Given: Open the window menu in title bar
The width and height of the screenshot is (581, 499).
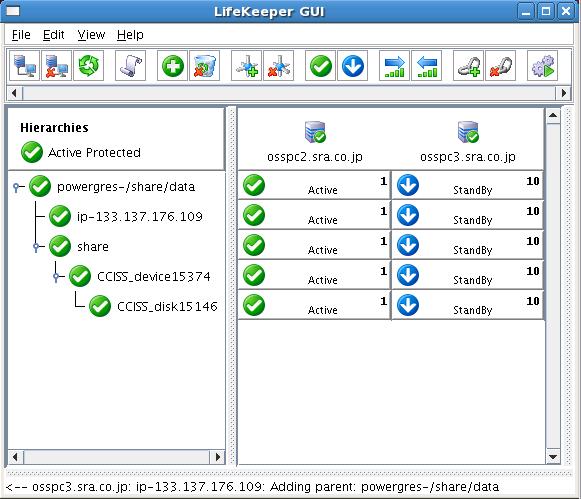Looking at the screenshot, I should click(x=13, y=11).
